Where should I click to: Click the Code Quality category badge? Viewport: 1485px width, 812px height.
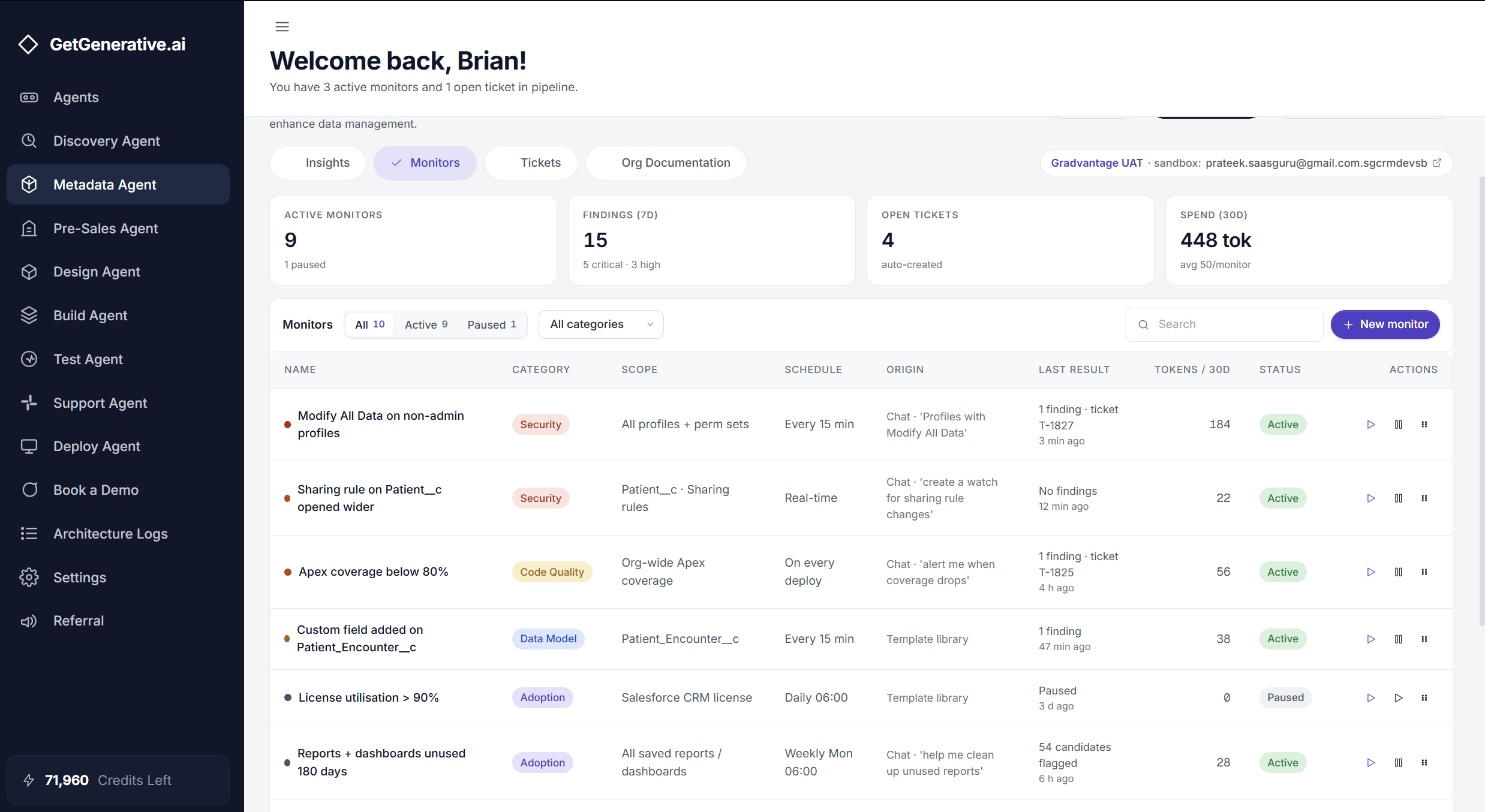point(552,572)
